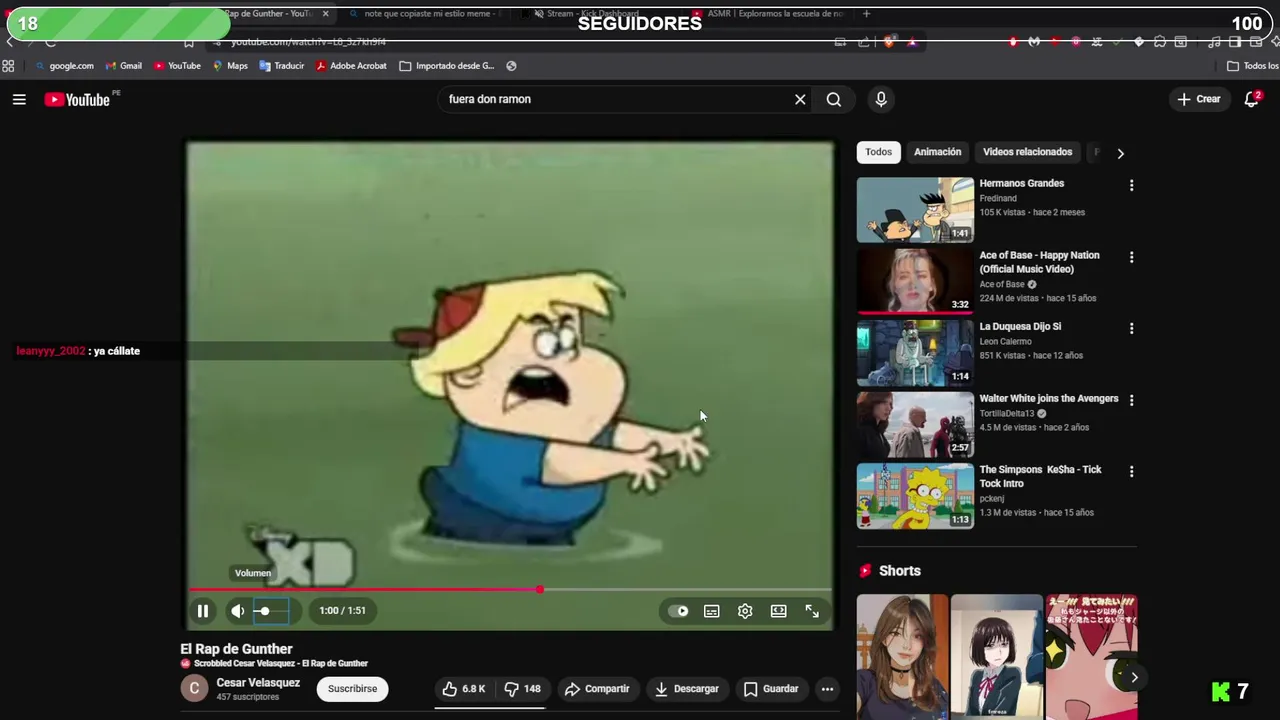Clear the search query with X
The image size is (1280, 720).
800,99
